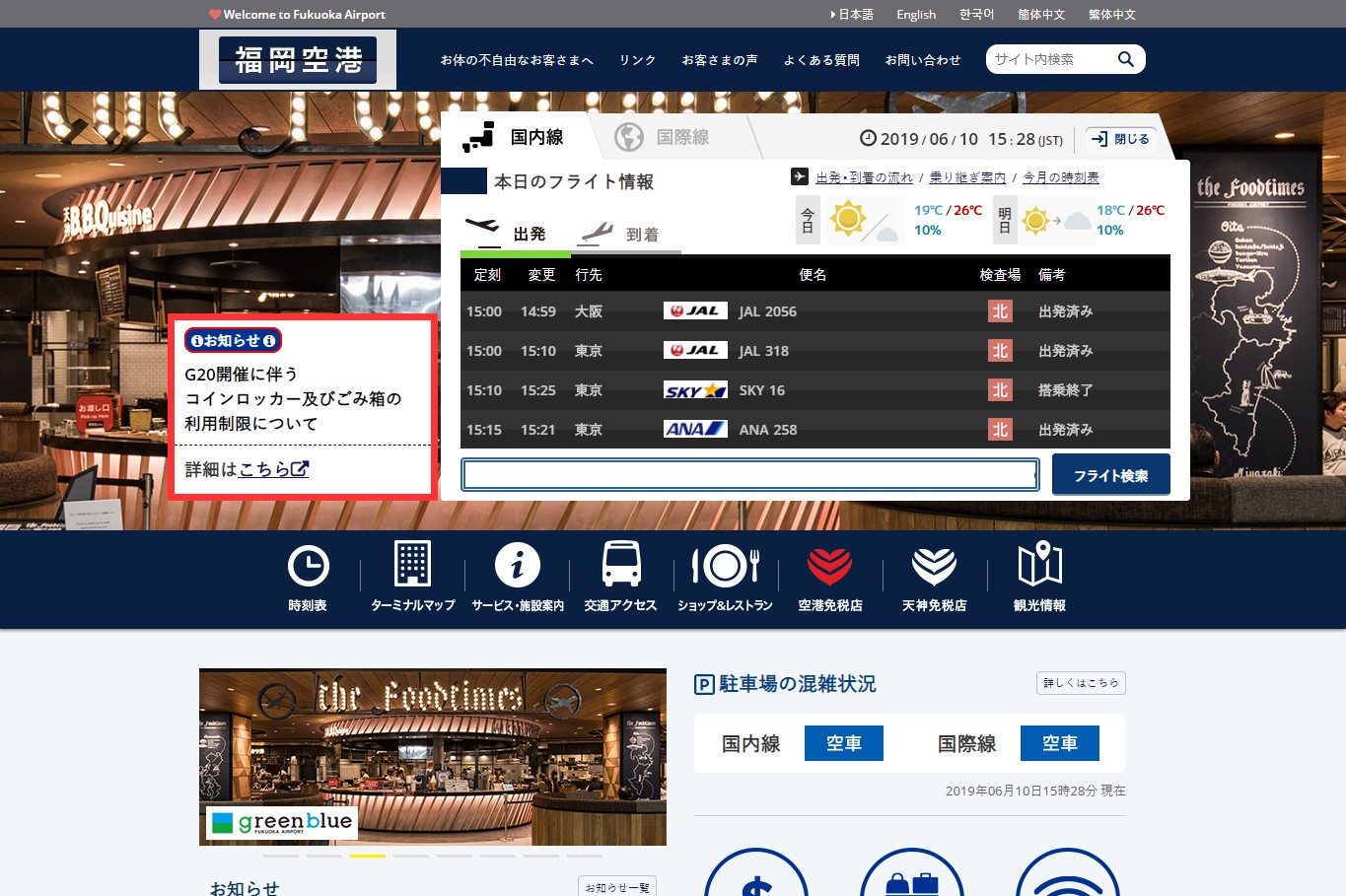The height and width of the screenshot is (896, 1346).
Task: Click the external-link icon beside こちら
Action: [x=300, y=469]
